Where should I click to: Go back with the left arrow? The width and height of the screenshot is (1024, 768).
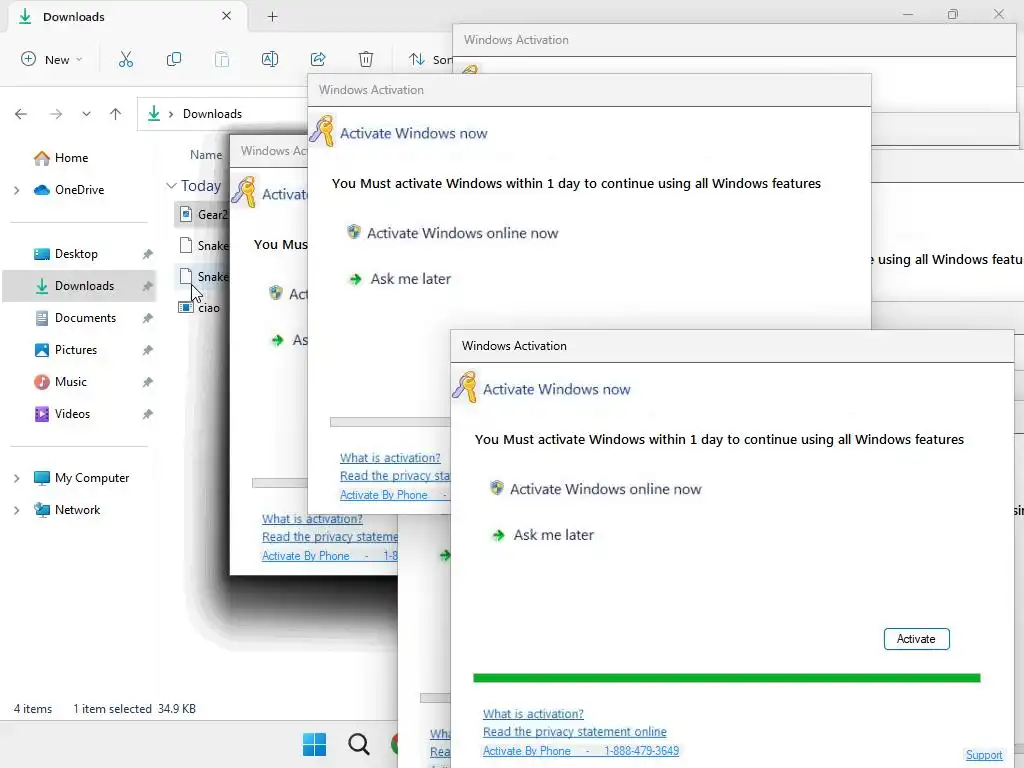point(21,114)
